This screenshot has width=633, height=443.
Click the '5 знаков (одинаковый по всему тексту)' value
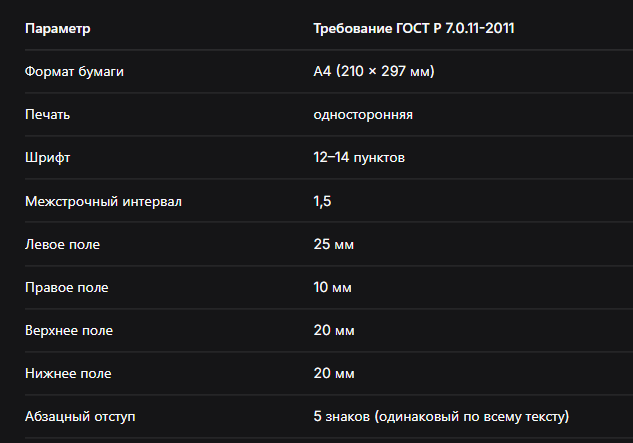[441, 416]
